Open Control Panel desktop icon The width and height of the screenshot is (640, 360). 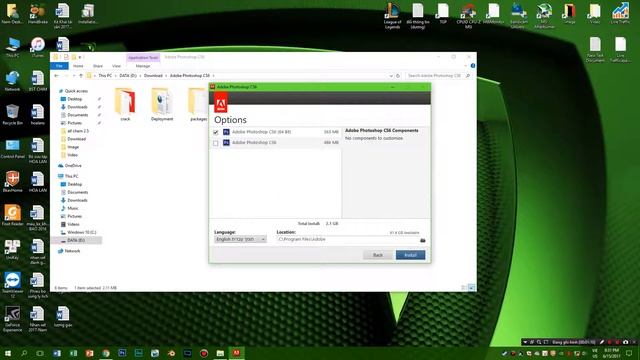pyautogui.click(x=13, y=149)
